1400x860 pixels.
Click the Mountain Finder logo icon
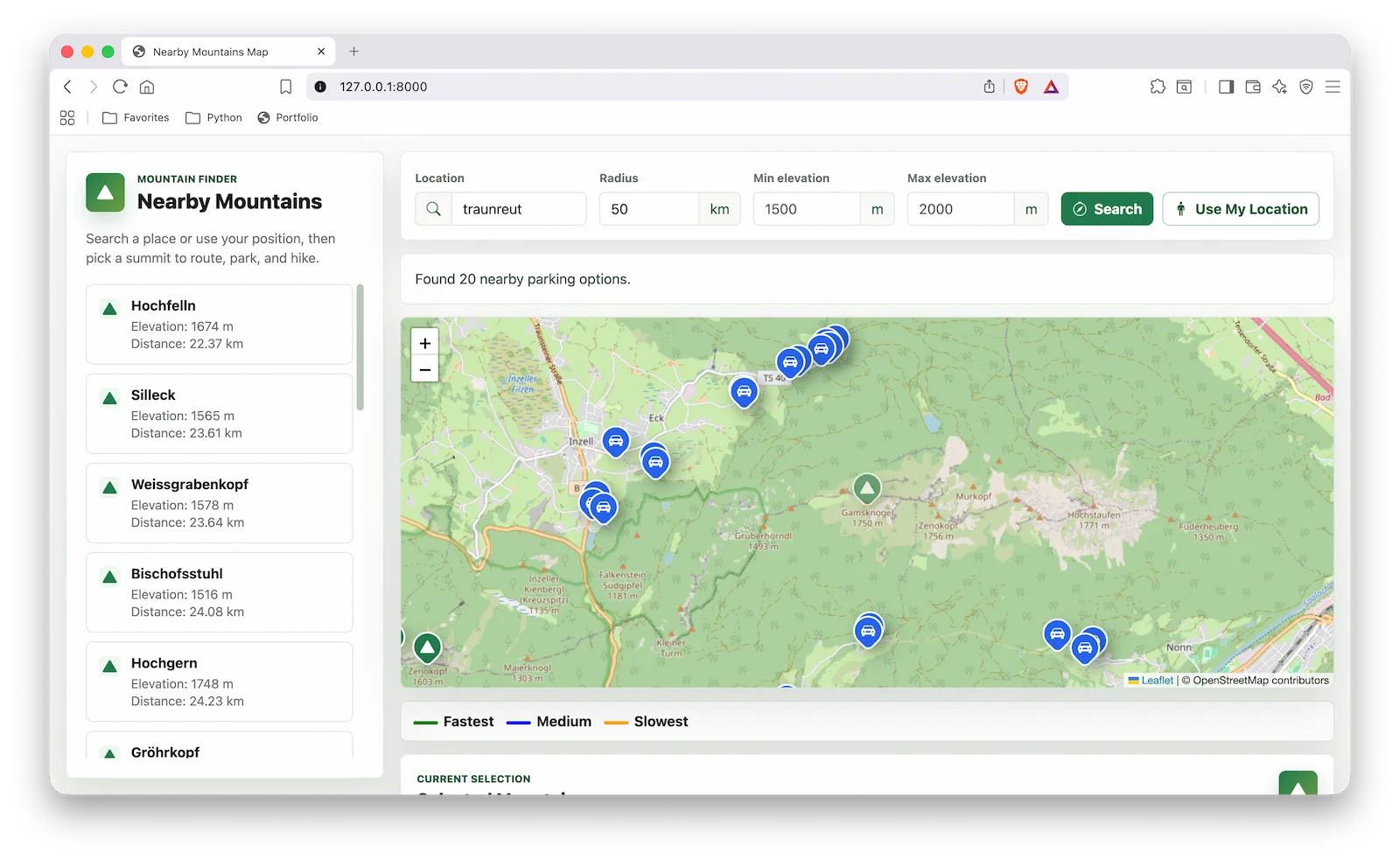105,192
